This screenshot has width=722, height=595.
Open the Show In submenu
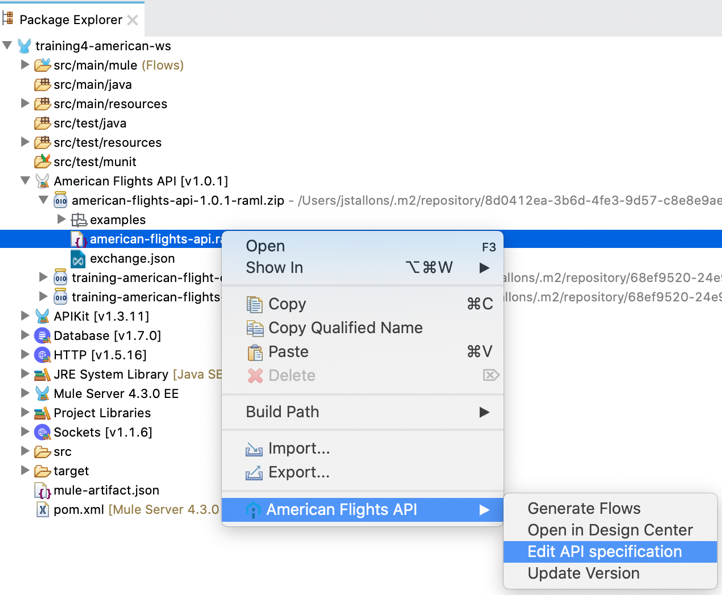(362, 268)
